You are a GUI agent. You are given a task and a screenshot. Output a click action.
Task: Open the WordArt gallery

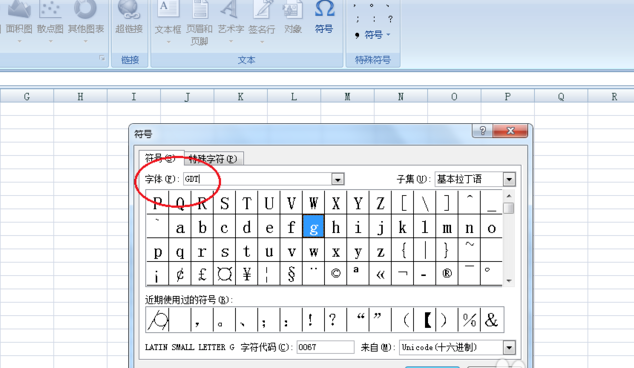231,22
